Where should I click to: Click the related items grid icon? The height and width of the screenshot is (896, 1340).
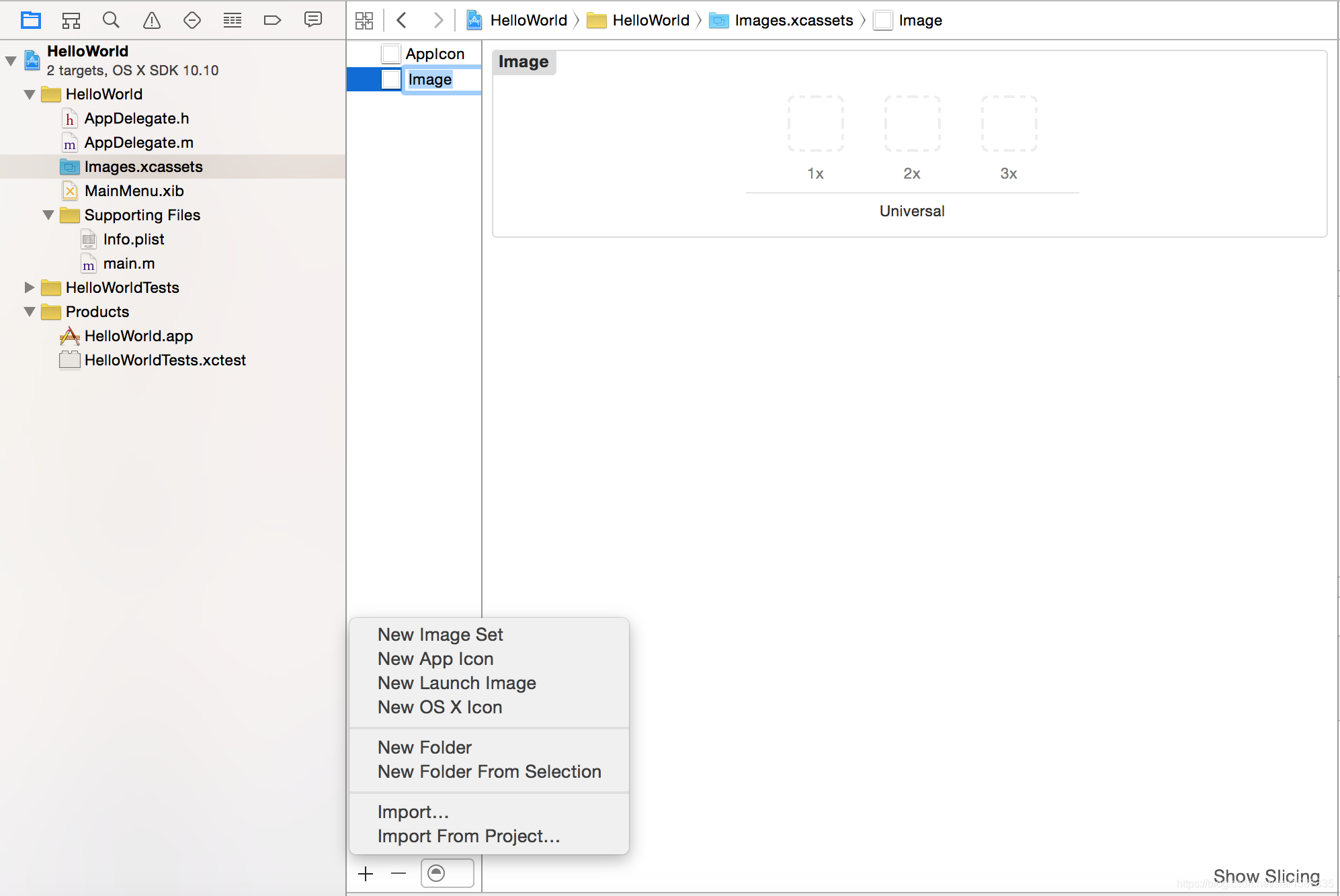(x=364, y=20)
